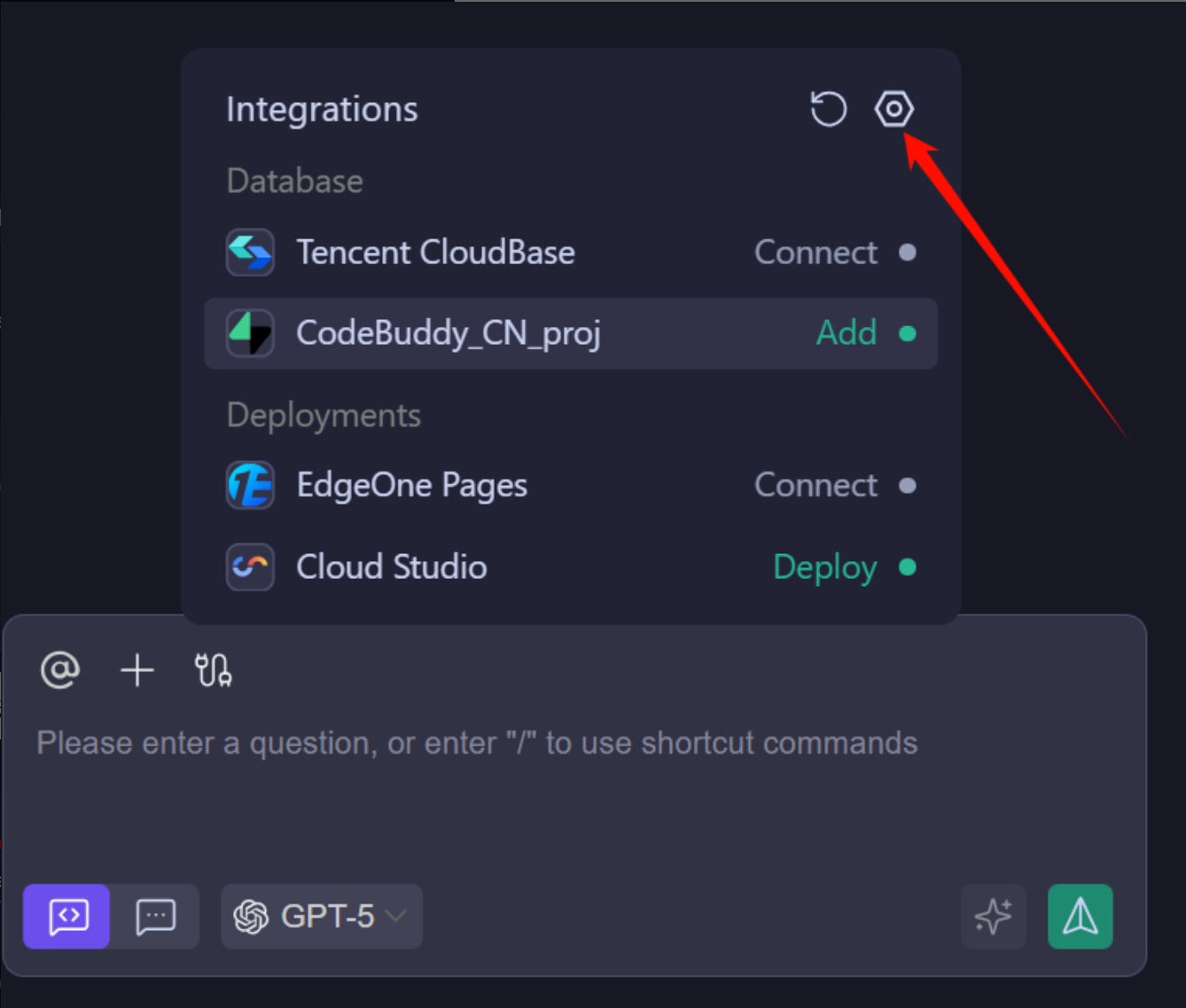Click the plus add attachment icon
The image size is (1186, 1008).
coord(137,670)
